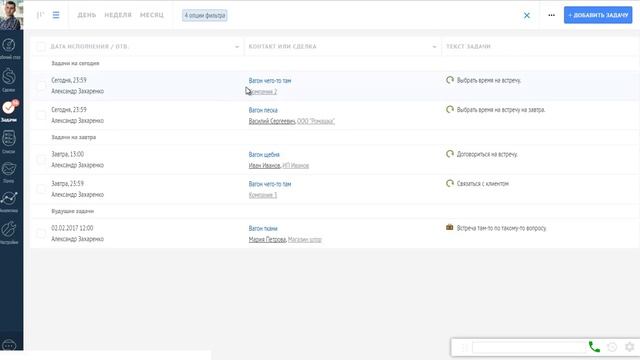Open the Settings (Настройки) wrench icon
640x360 pixels.
pos(9,229)
